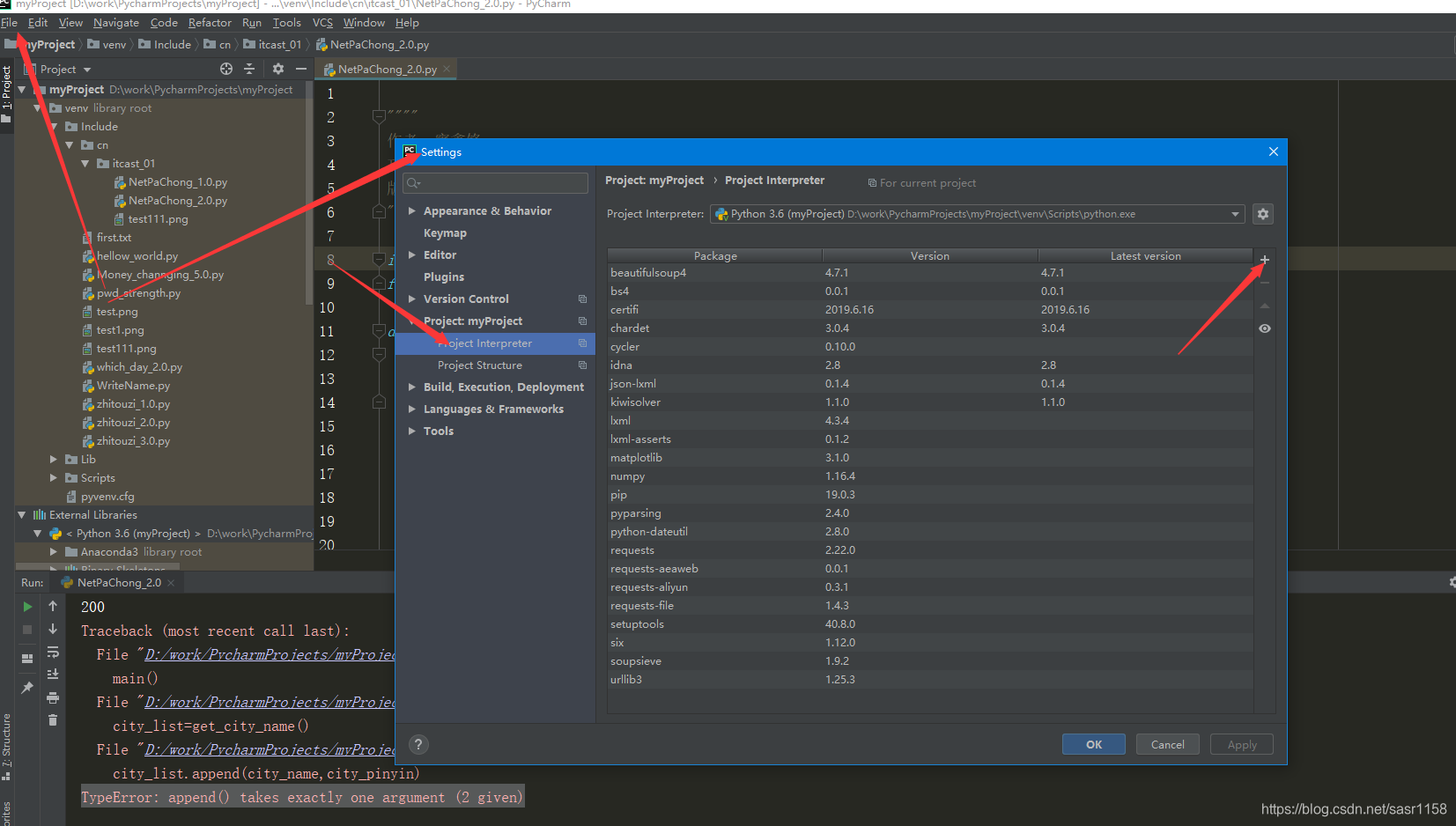Click the Settings search field
This screenshot has width=1456, height=826.
tap(495, 183)
